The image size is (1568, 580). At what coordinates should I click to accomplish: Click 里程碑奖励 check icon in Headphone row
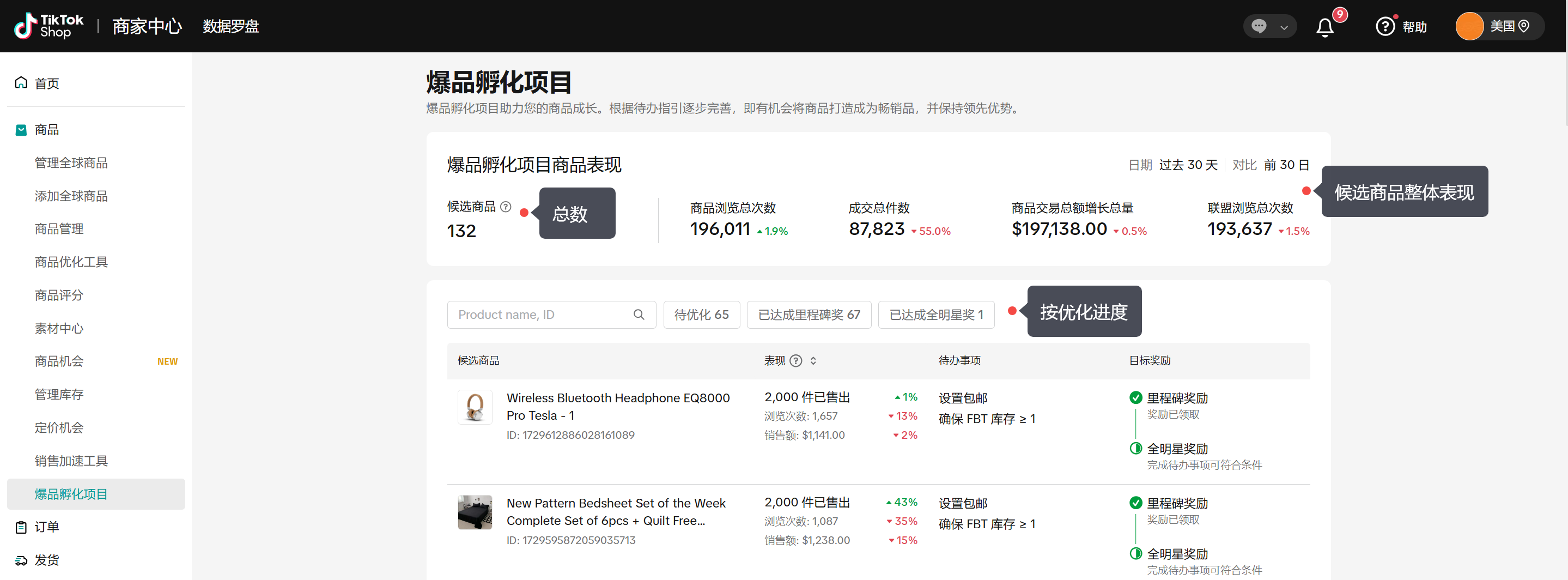coord(1135,398)
